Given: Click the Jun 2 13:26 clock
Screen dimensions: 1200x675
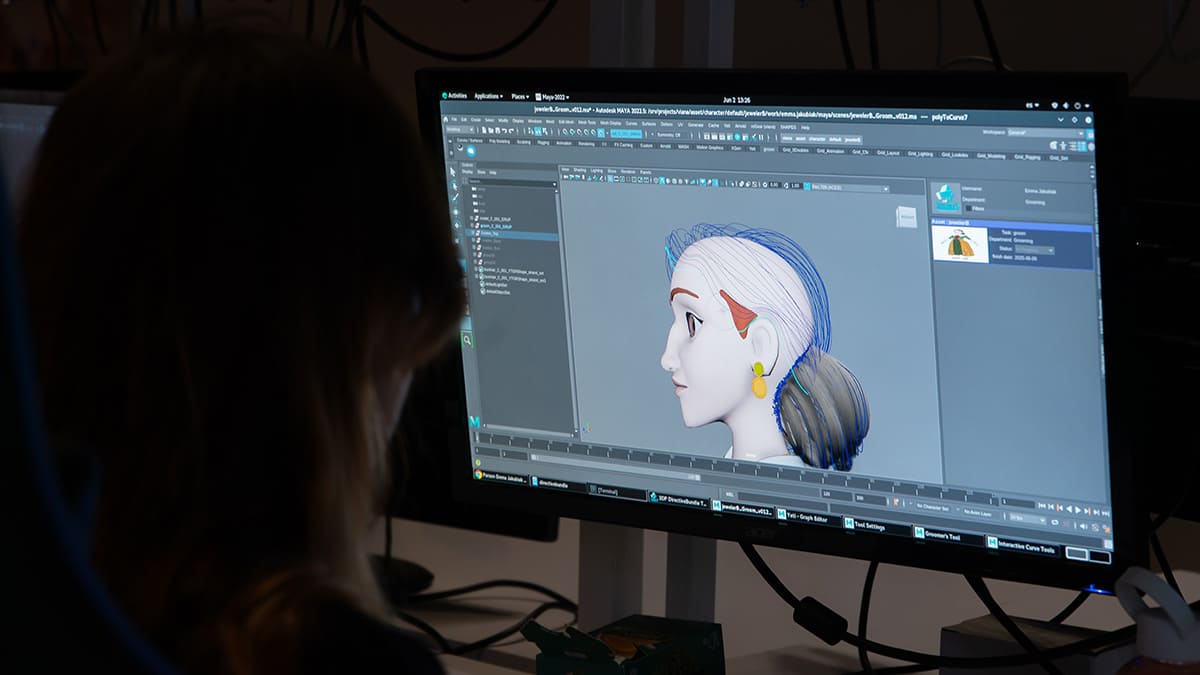Looking at the screenshot, I should [736, 101].
